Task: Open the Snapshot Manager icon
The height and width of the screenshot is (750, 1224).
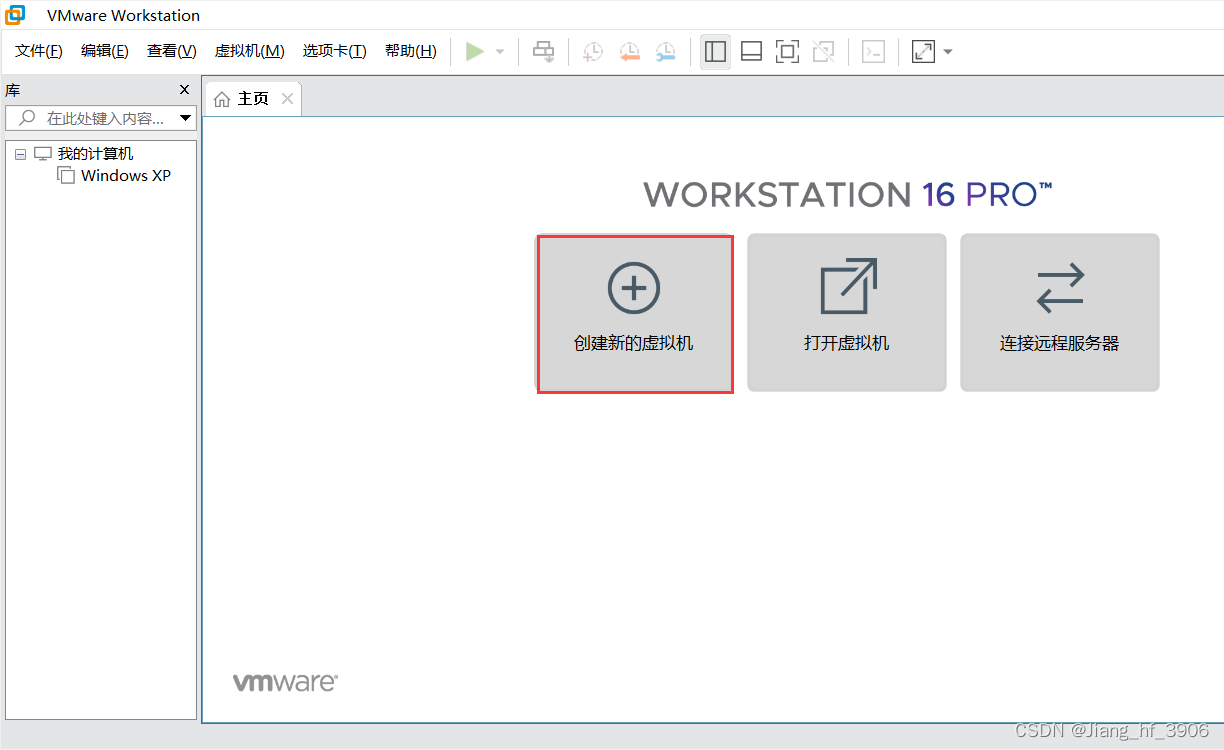Action: pos(665,51)
